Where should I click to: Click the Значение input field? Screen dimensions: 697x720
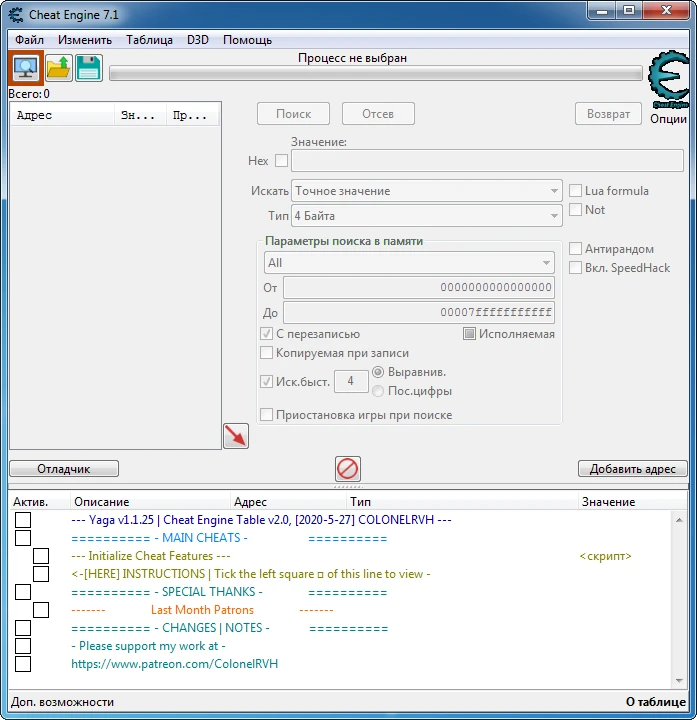click(487, 161)
